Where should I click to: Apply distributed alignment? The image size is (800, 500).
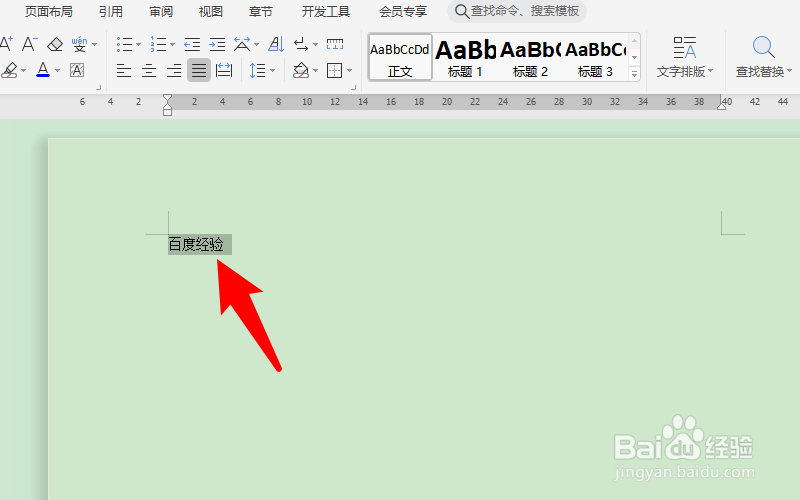point(224,70)
